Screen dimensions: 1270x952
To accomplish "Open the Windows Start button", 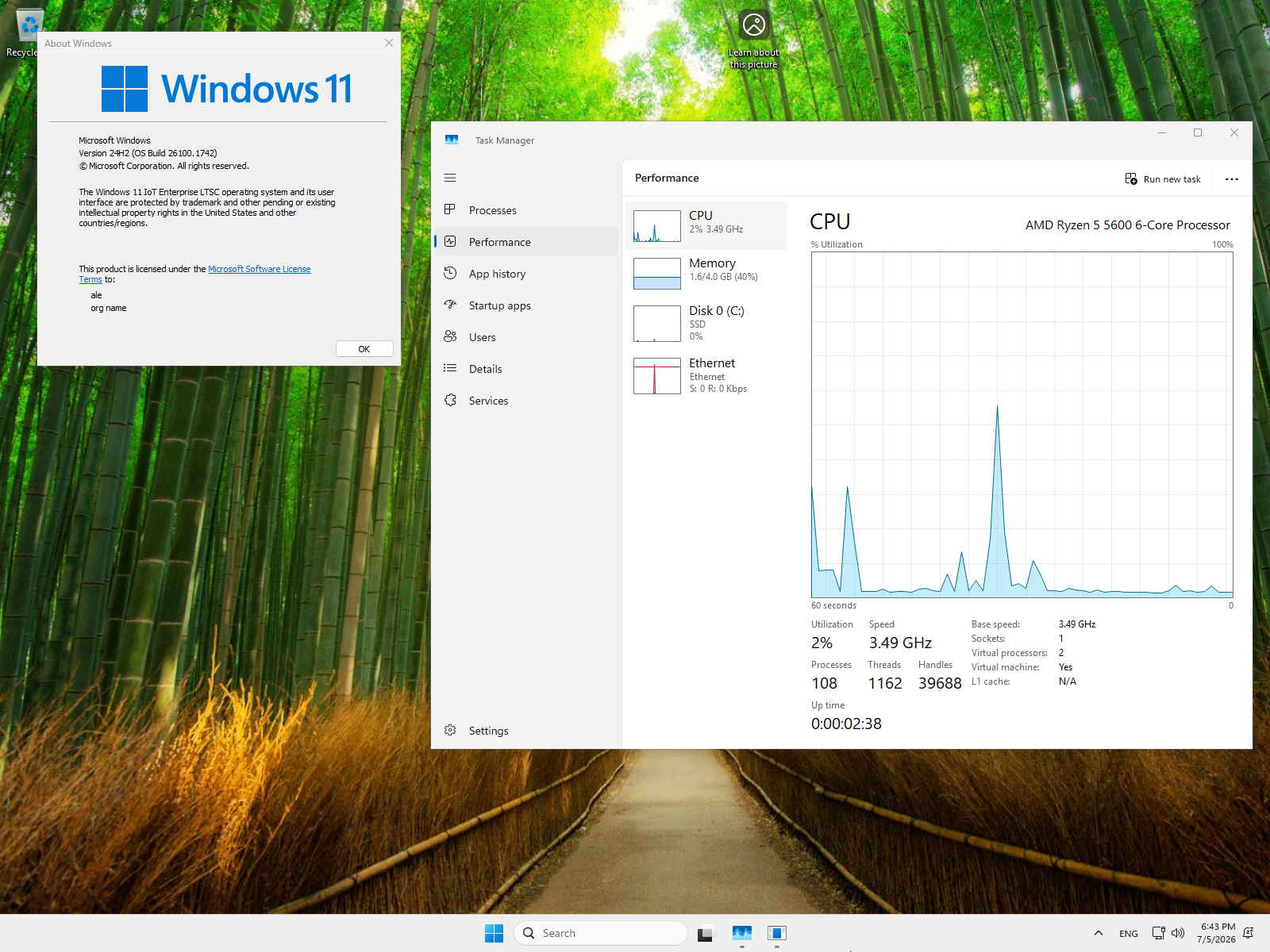I will point(494,933).
